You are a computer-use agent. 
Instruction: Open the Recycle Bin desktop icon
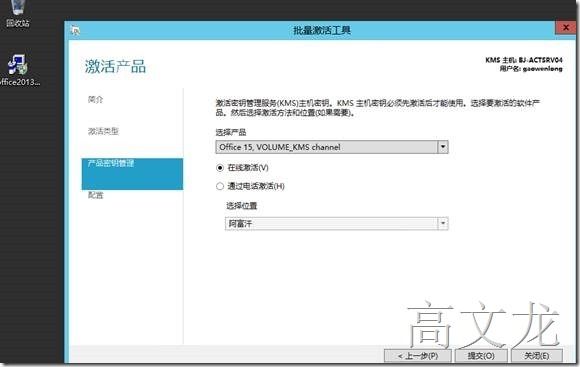tap(17, 13)
